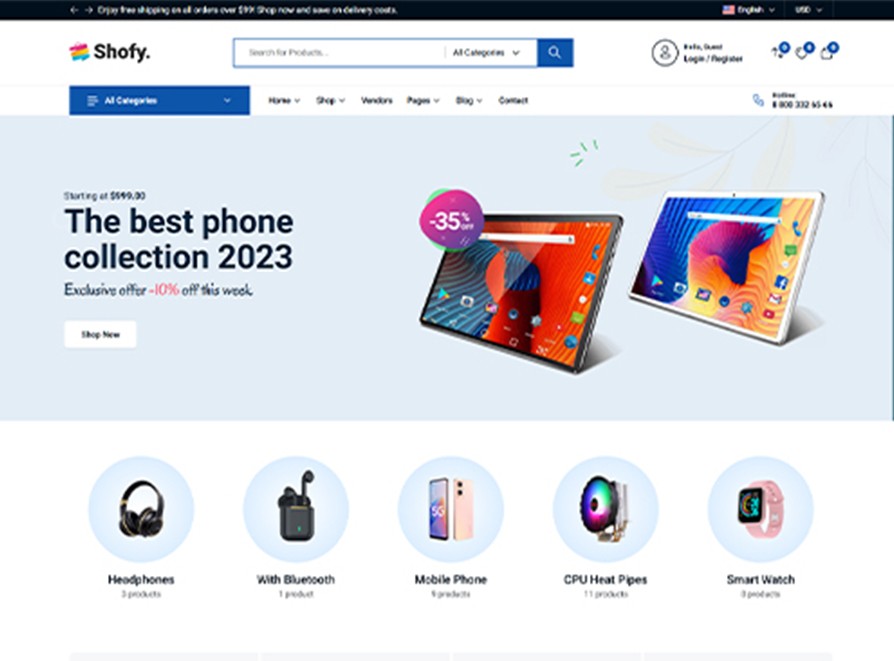Open the Shop menu item
This screenshot has height=661, width=894.
pos(330,100)
